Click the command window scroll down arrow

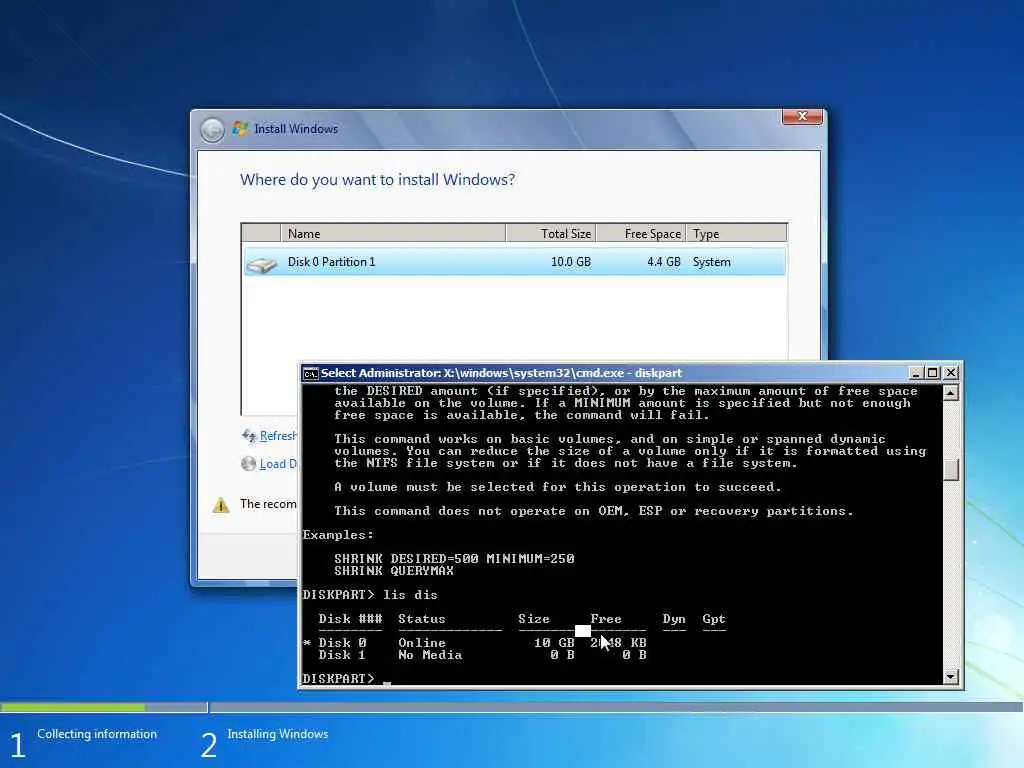click(951, 677)
